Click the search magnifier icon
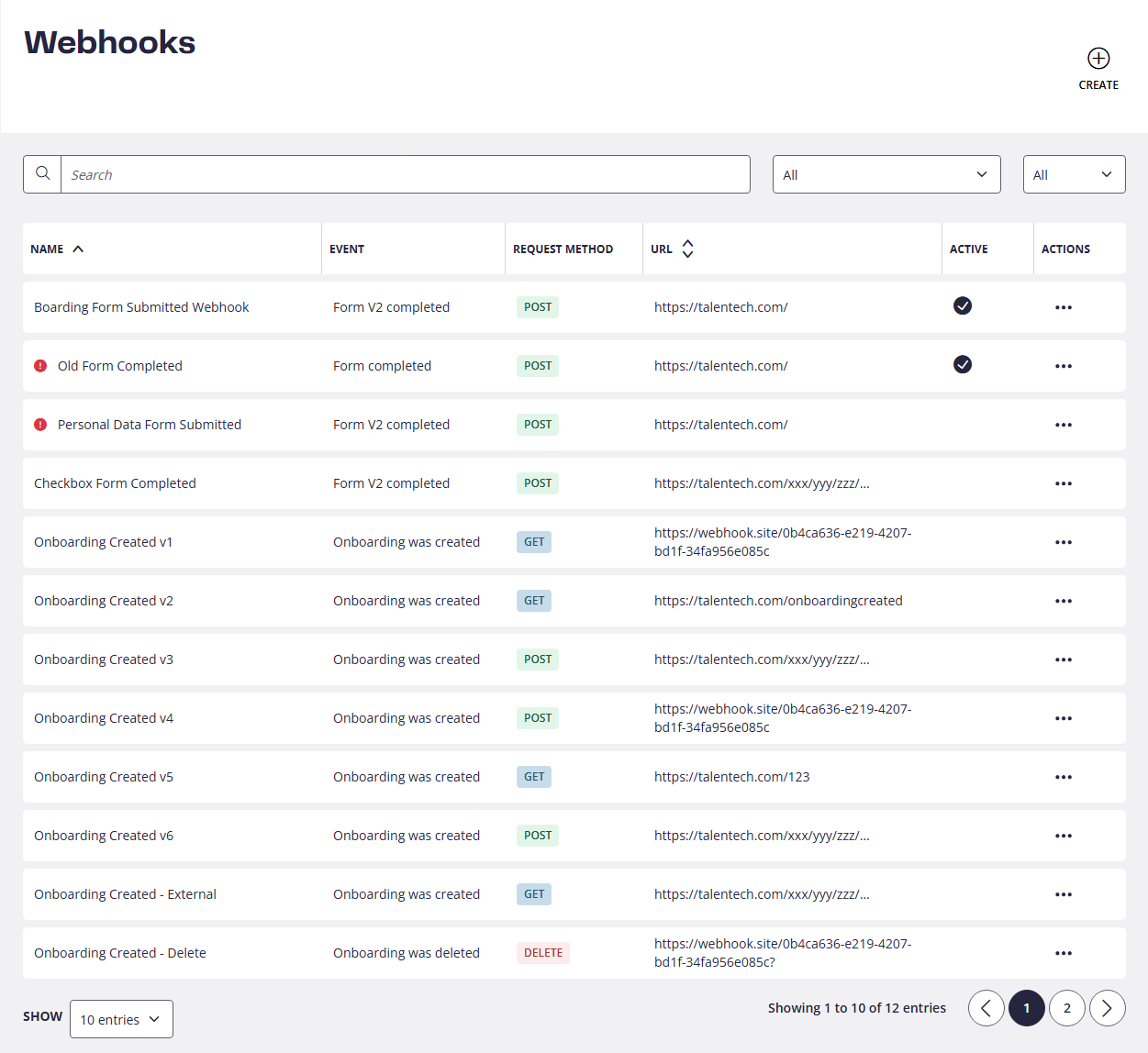 [42, 173]
